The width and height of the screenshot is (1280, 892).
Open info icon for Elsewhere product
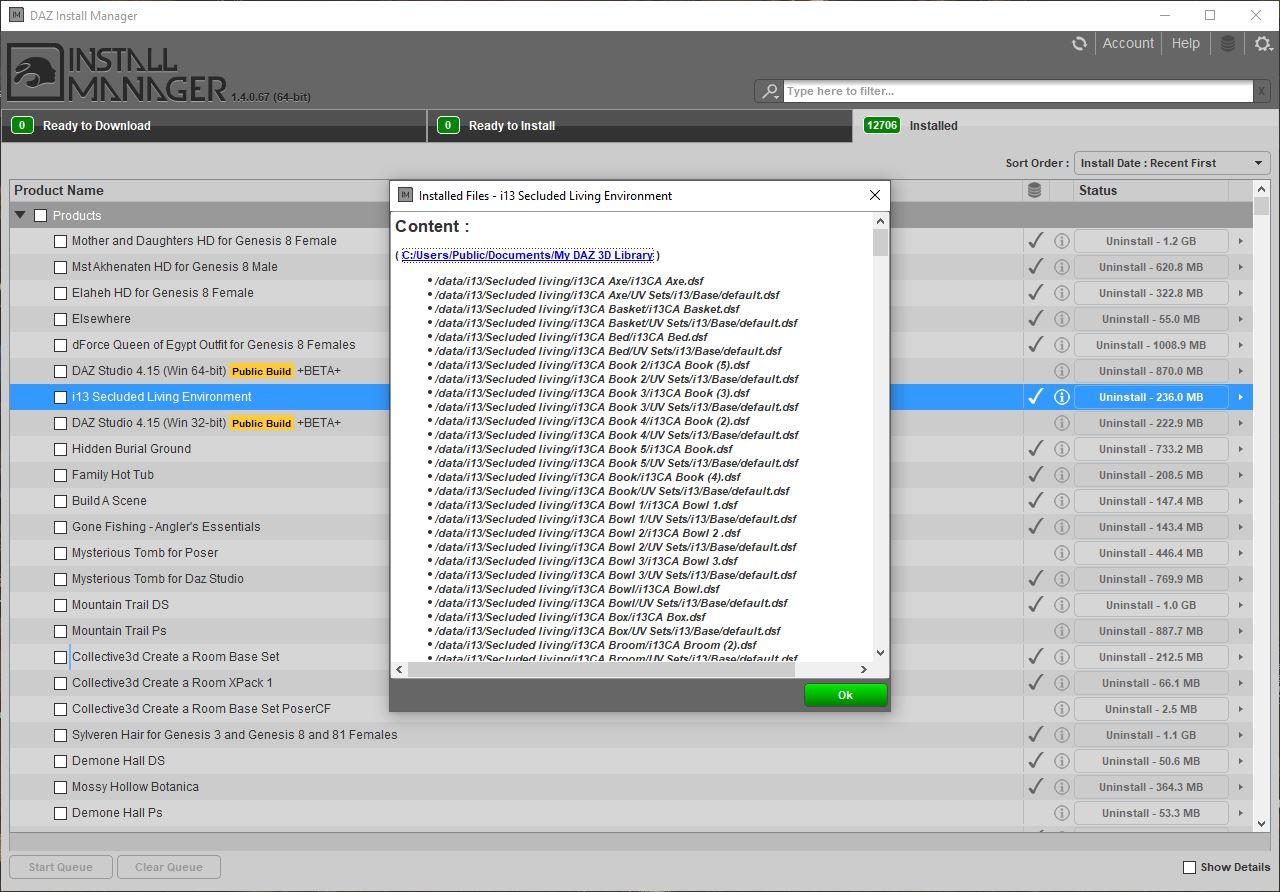tap(1062, 319)
